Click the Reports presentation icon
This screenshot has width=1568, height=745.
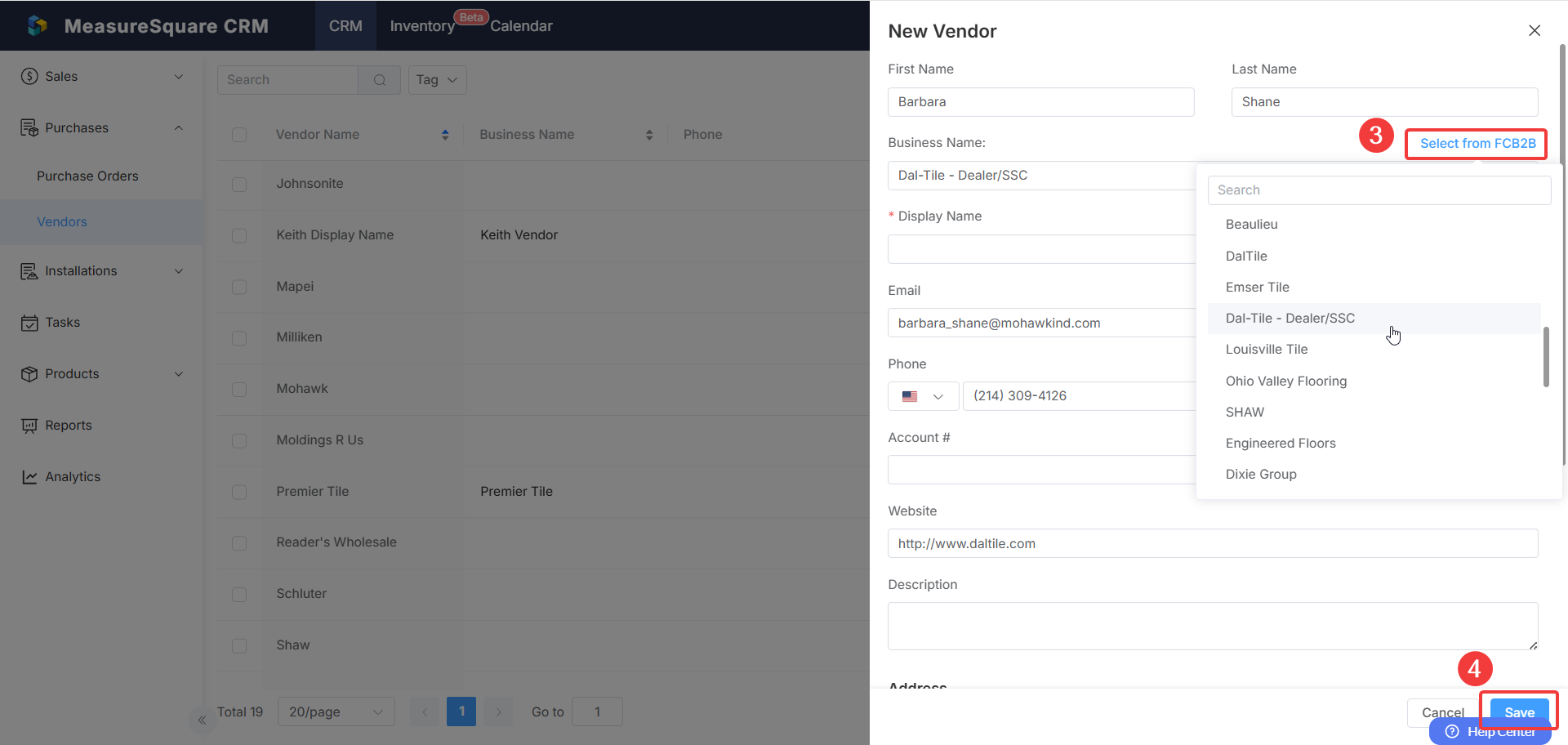29,425
